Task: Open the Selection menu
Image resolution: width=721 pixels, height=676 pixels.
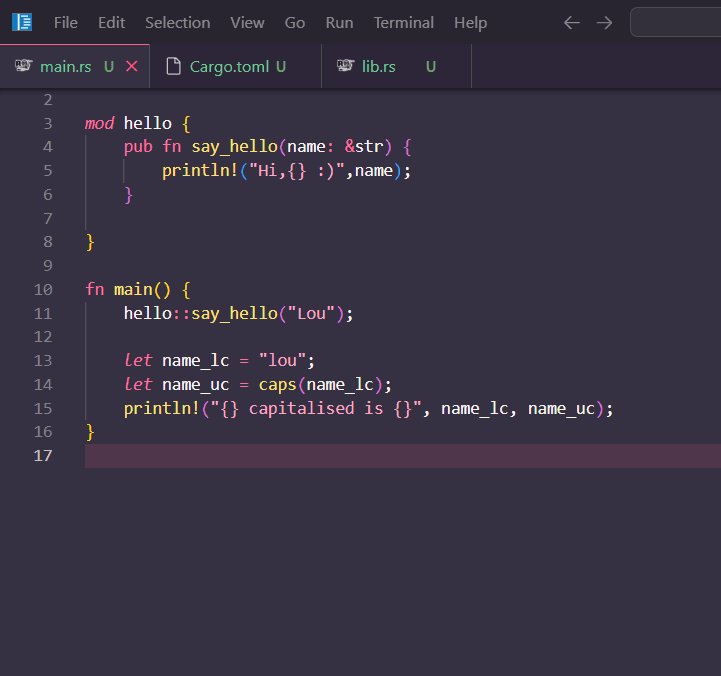Action: tap(177, 22)
